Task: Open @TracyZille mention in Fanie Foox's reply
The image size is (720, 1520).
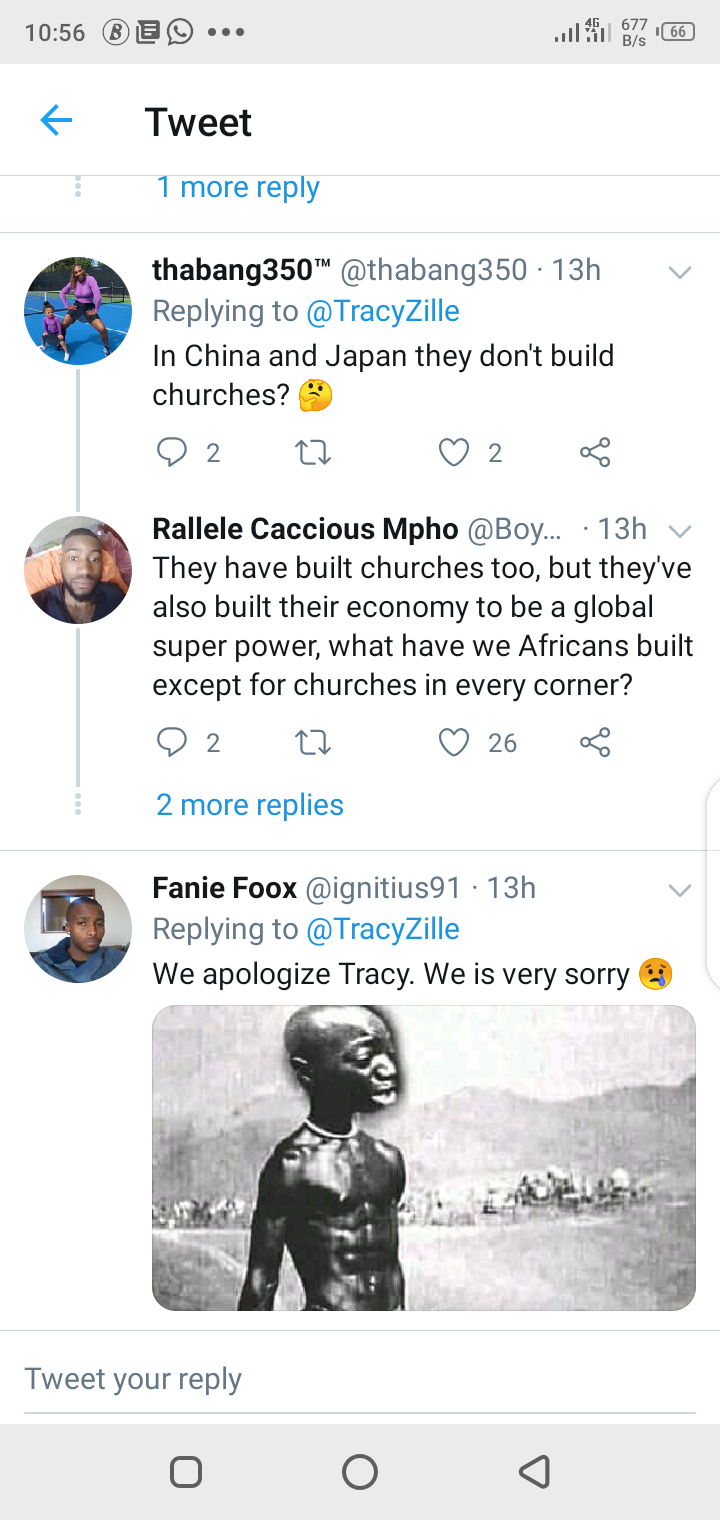Action: tap(382, 929)
